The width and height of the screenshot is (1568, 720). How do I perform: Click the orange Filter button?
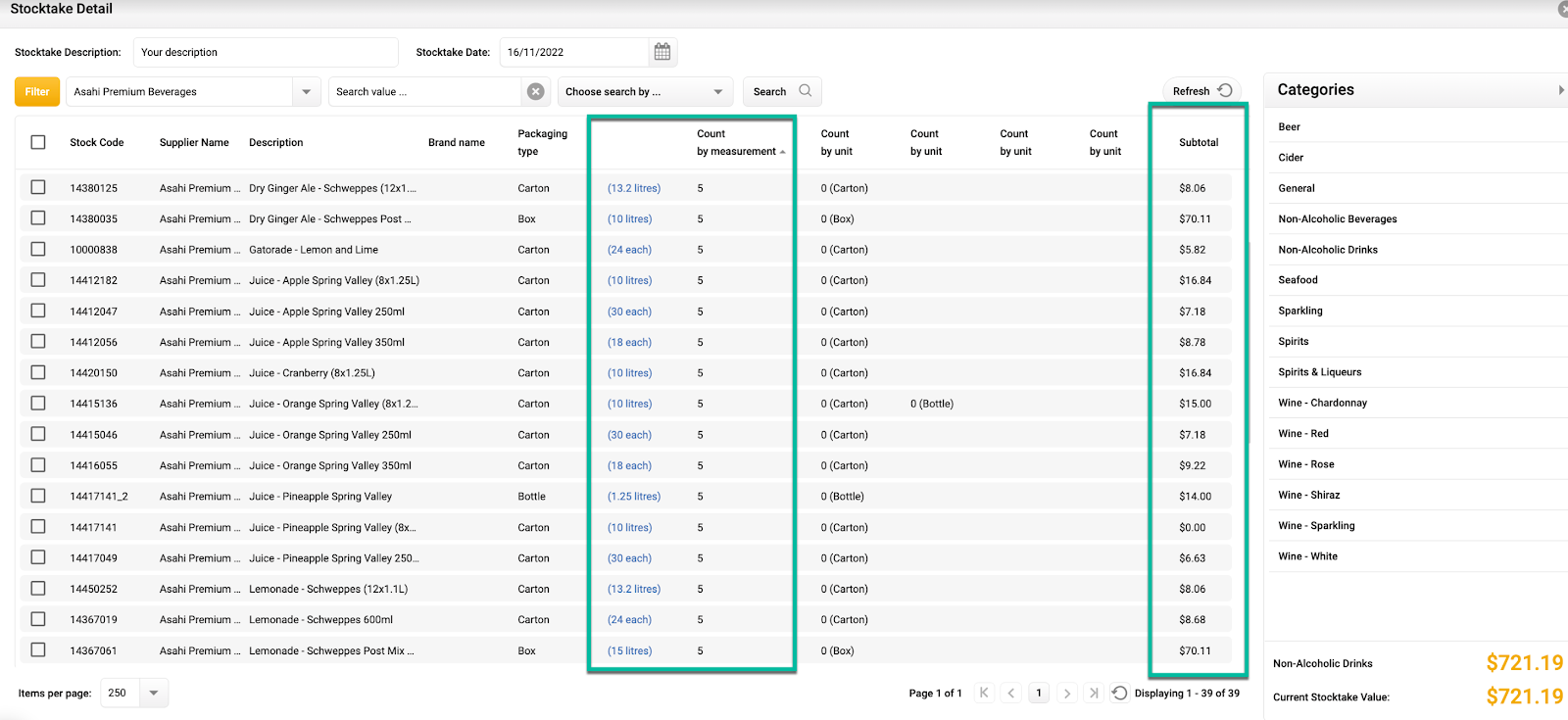(37, 91)
